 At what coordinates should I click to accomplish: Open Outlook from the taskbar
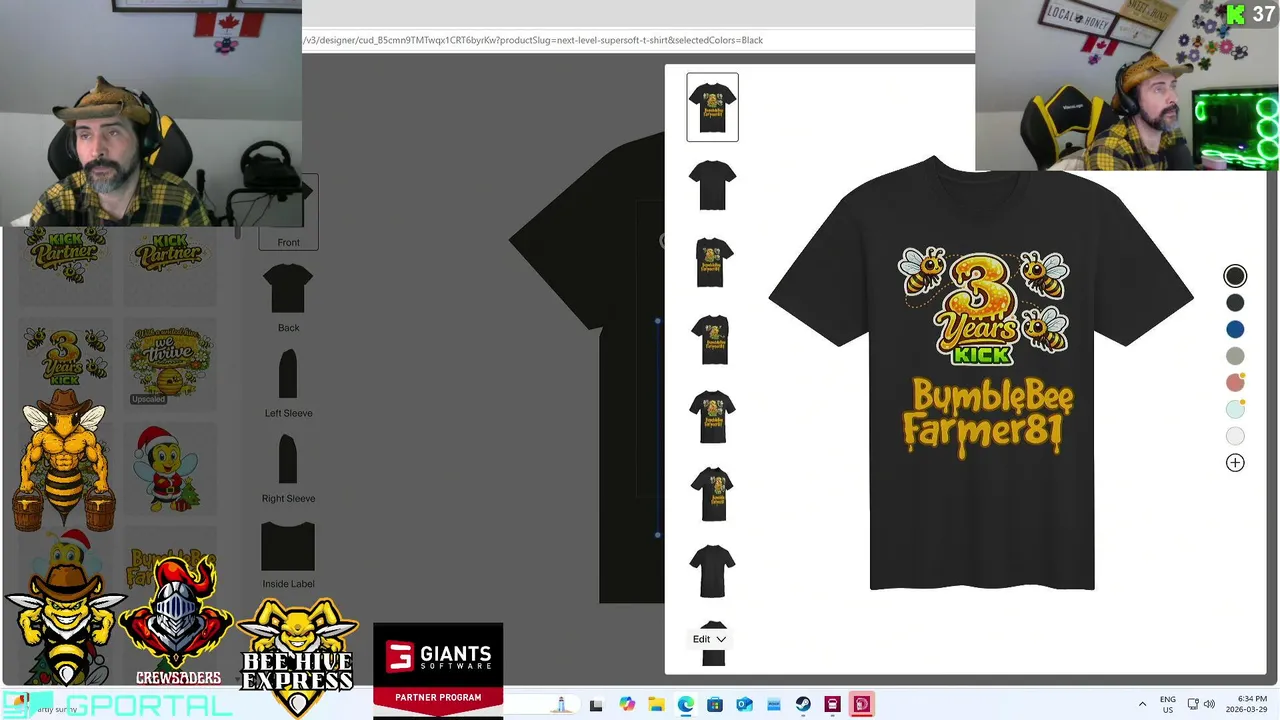point(744,705)
